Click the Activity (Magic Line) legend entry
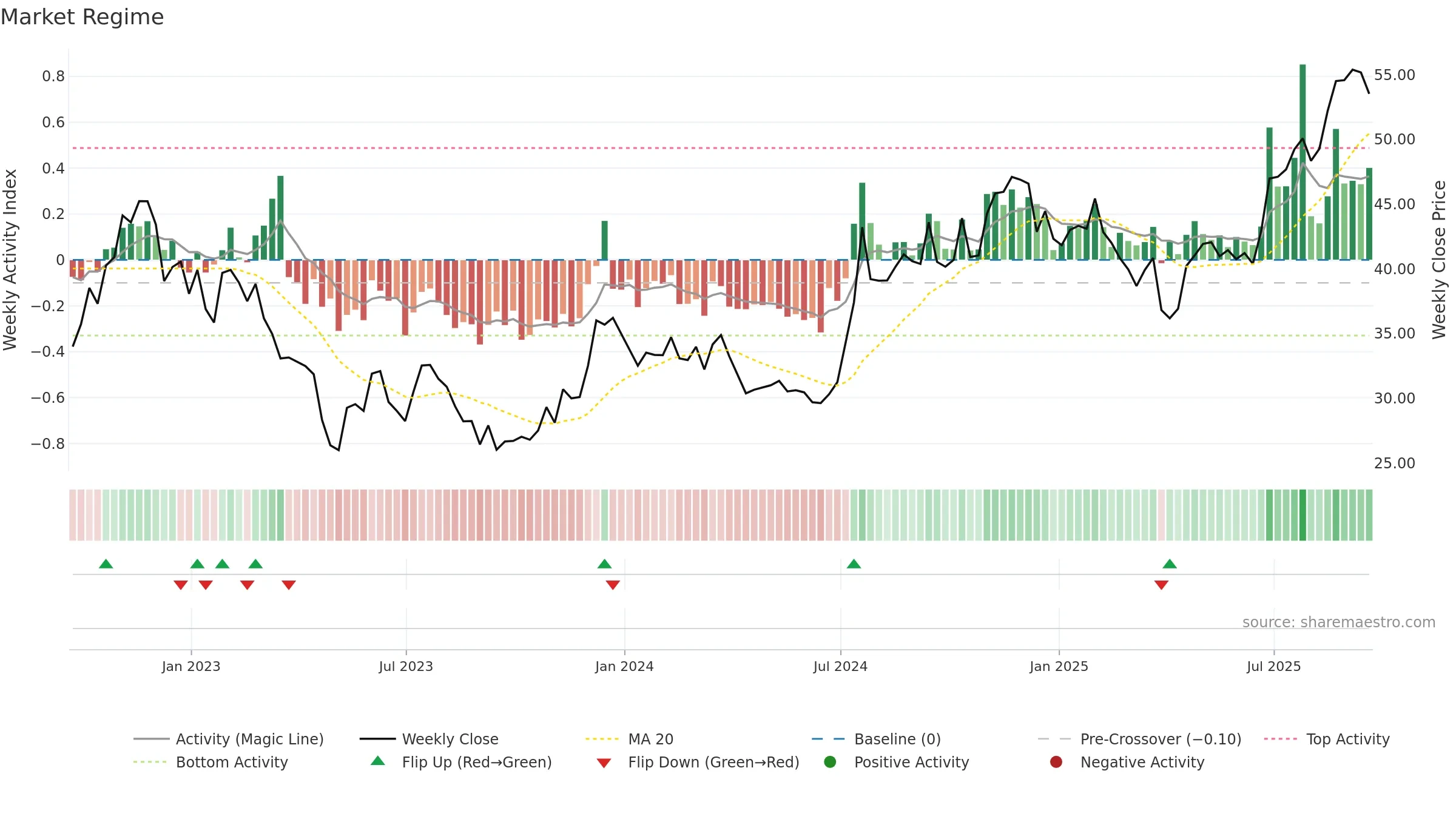 [x=228, y=739]
